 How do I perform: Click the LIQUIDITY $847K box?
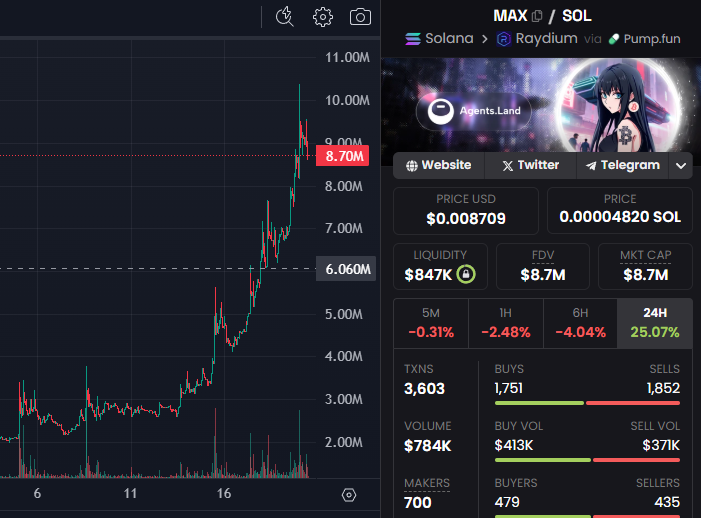point(440,266)
